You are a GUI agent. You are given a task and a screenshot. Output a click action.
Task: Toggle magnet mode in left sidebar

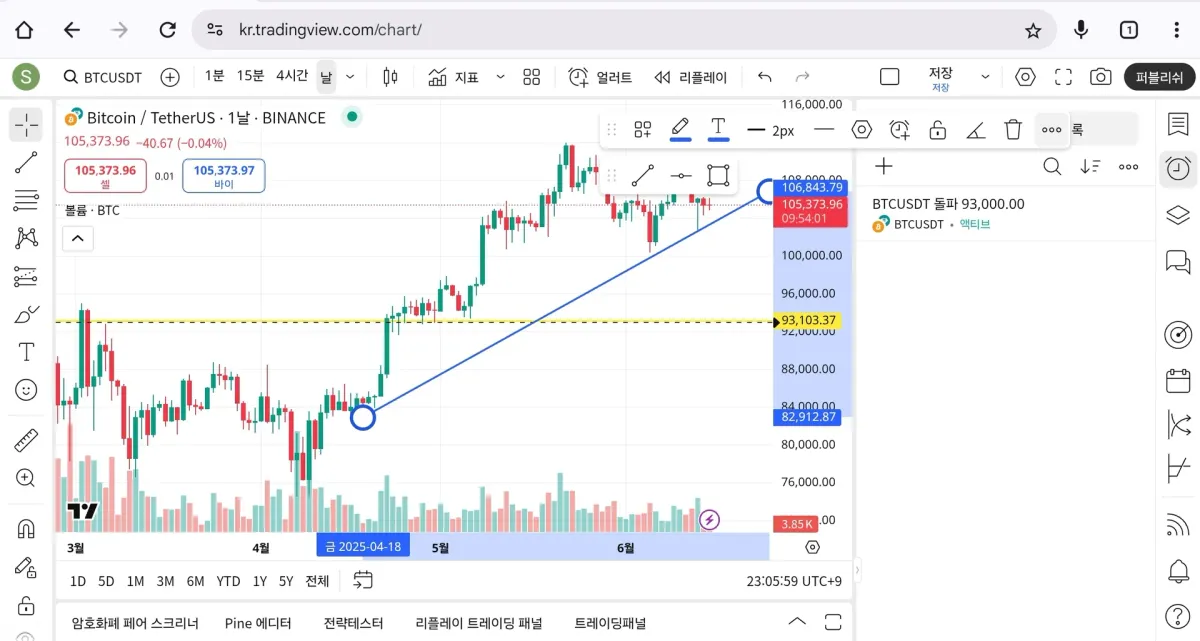(26, 528)
